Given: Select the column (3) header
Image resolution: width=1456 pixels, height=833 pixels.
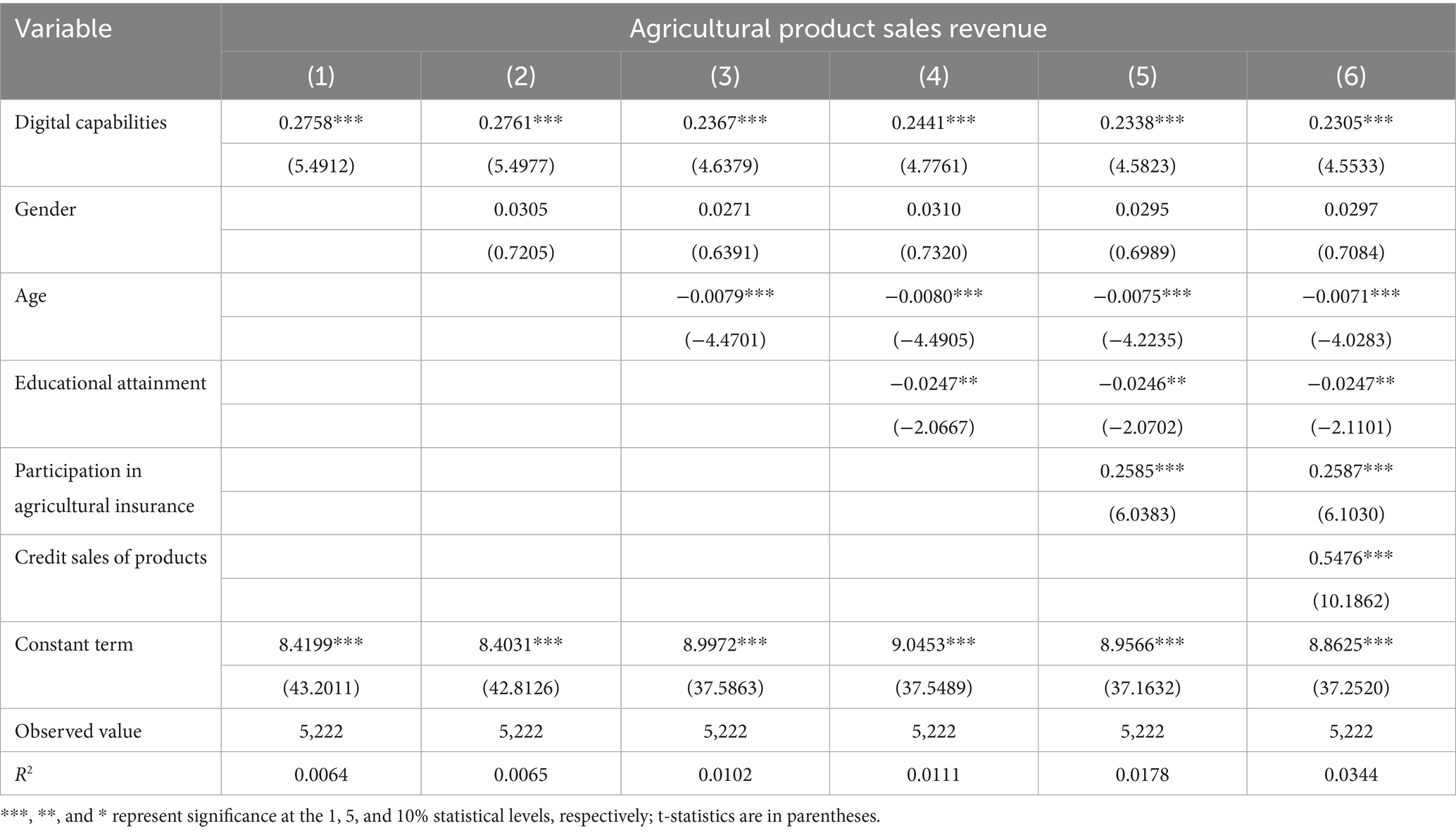Looking at the screenshot, I should [x=724, y=76].
